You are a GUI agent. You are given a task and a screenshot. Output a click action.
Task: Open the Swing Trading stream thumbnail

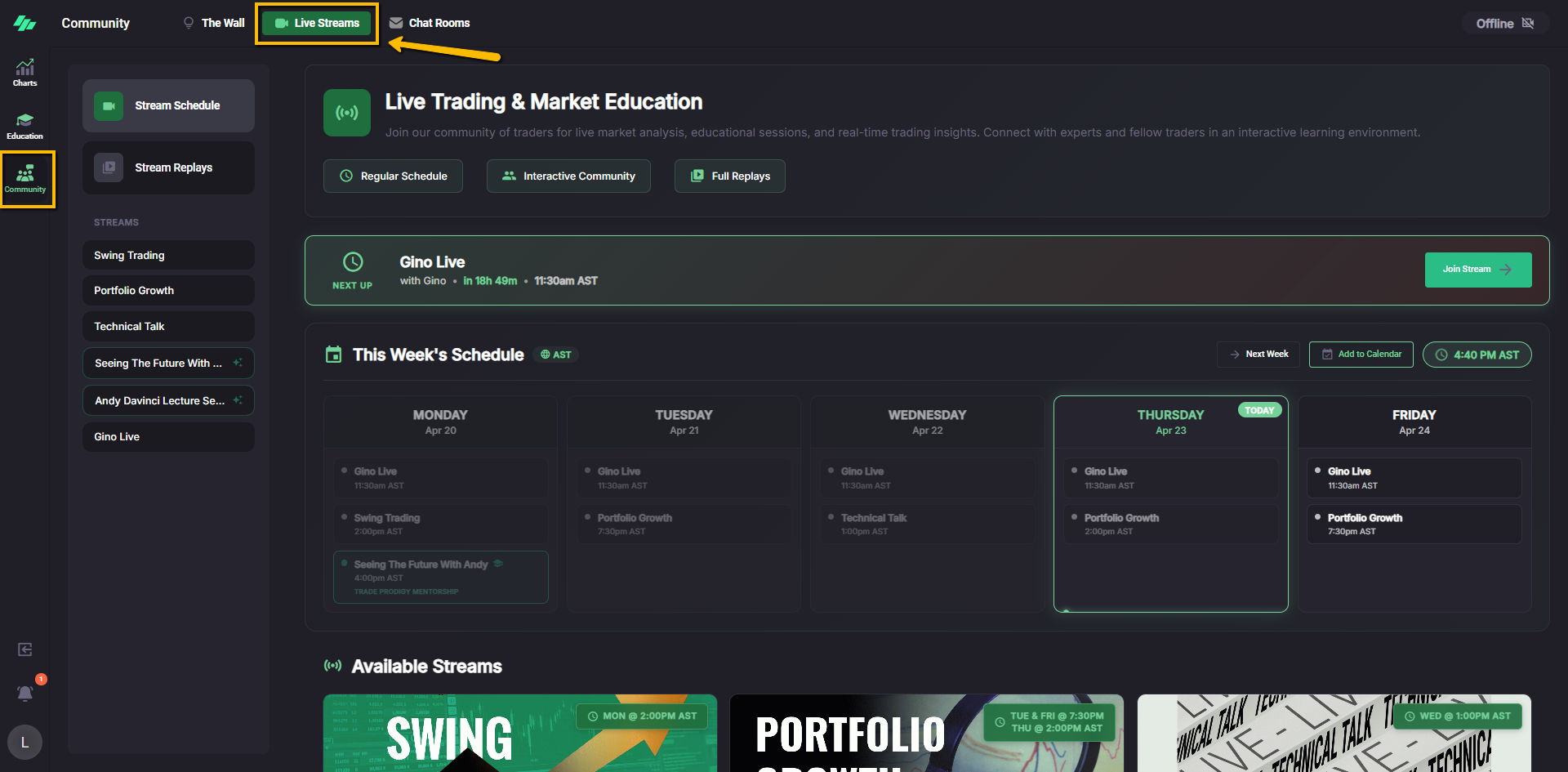click(x=519, y=733)
